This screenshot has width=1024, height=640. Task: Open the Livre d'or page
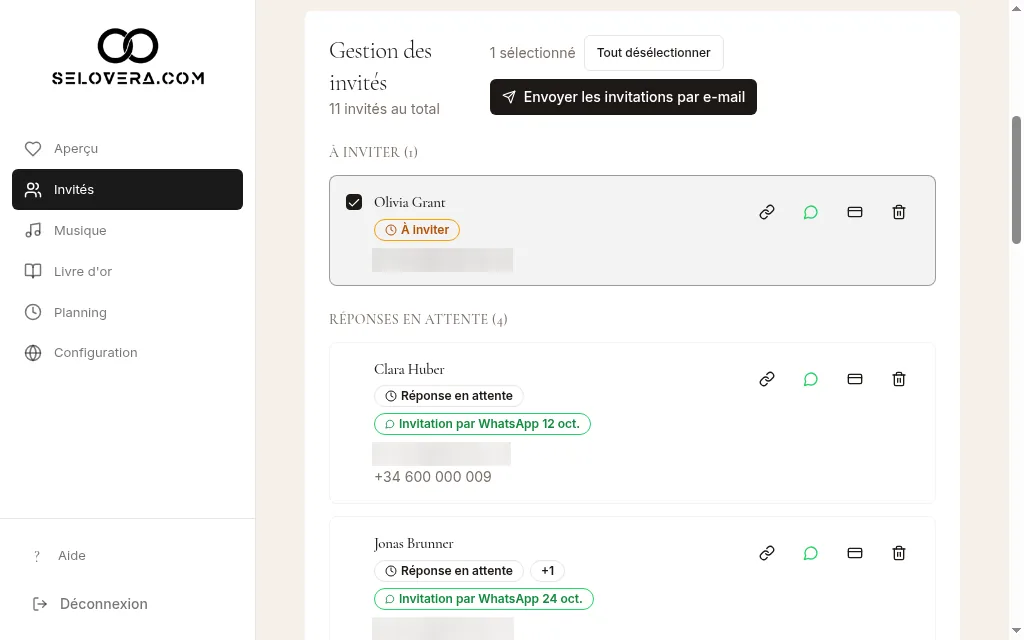127,271
